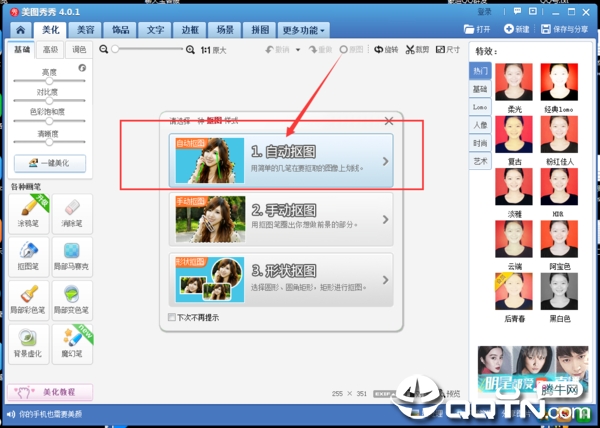This screenshot has height=428, width=600.
Task: Click the 旋转 rotate tool
Action: click(x=386, y=50)
